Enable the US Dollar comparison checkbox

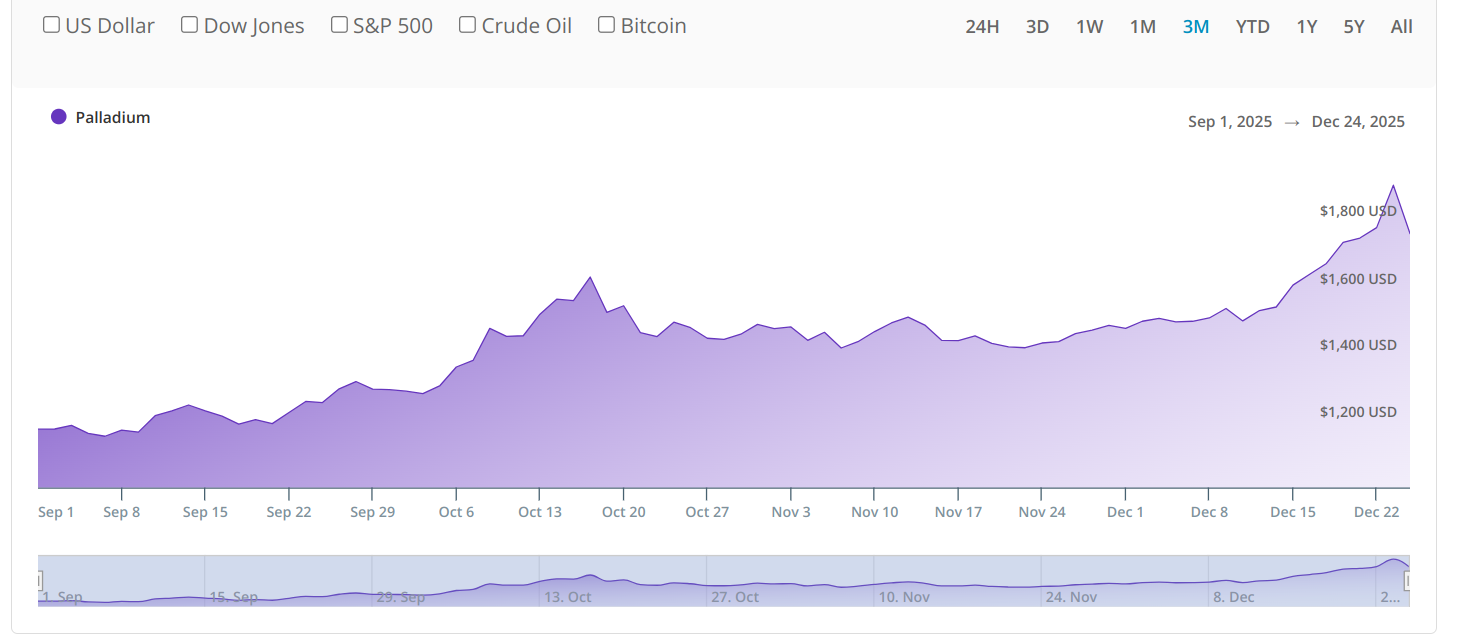pos(51,25)
